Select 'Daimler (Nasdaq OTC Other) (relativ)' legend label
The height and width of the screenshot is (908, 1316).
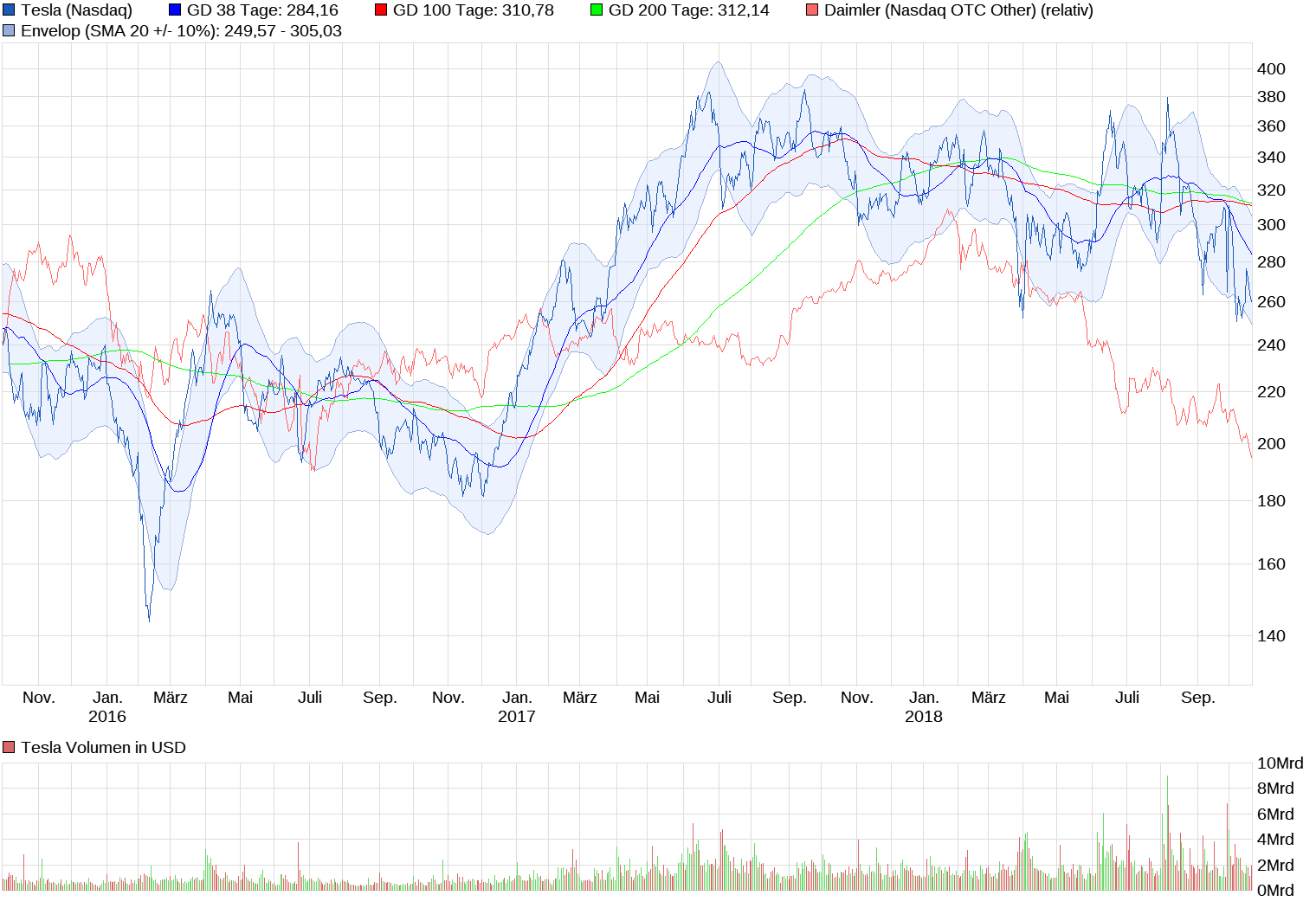click(x=958, y=10)
